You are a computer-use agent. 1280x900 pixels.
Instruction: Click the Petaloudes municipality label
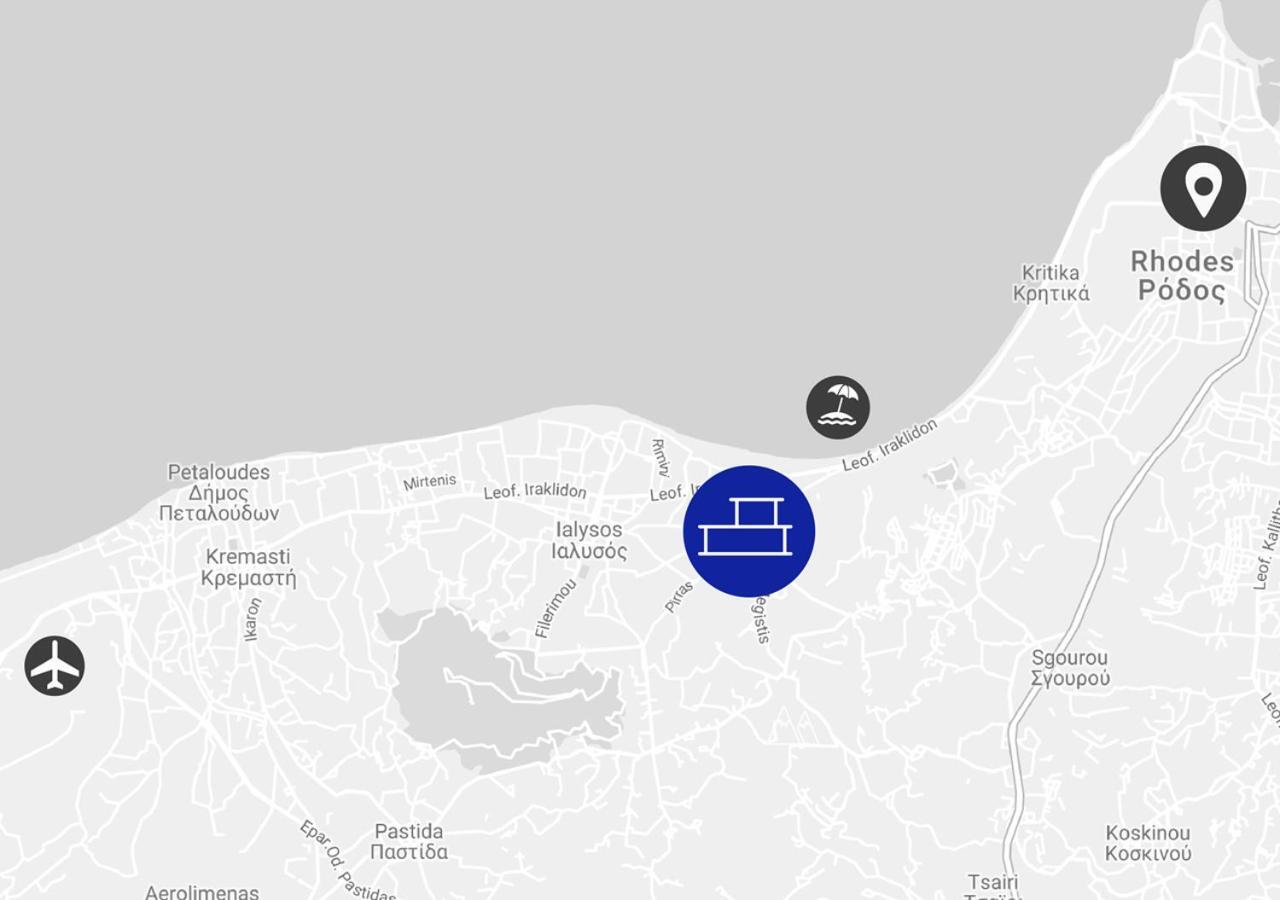219,492
